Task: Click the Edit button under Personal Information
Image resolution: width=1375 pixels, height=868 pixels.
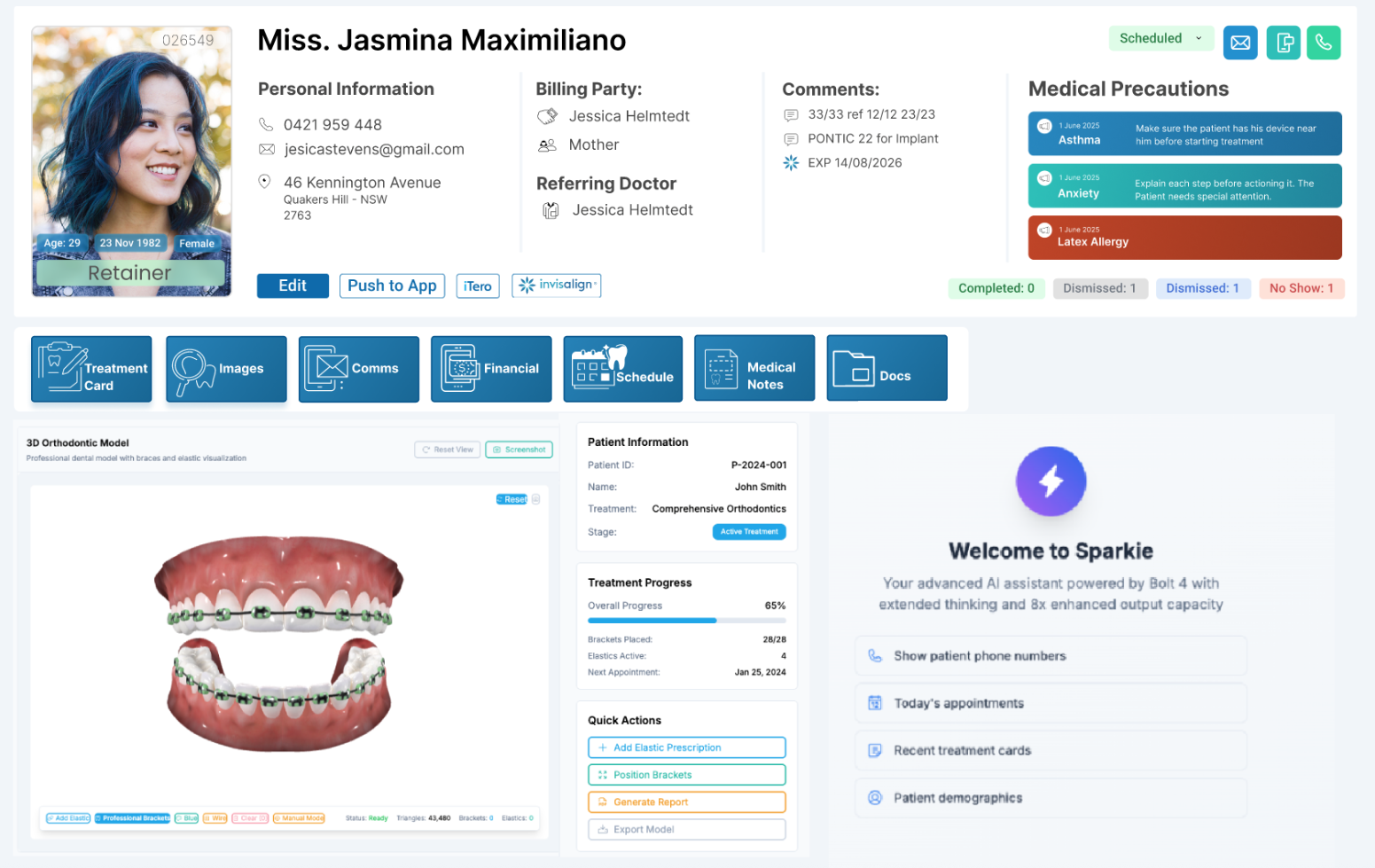Action: coord(293,285)
